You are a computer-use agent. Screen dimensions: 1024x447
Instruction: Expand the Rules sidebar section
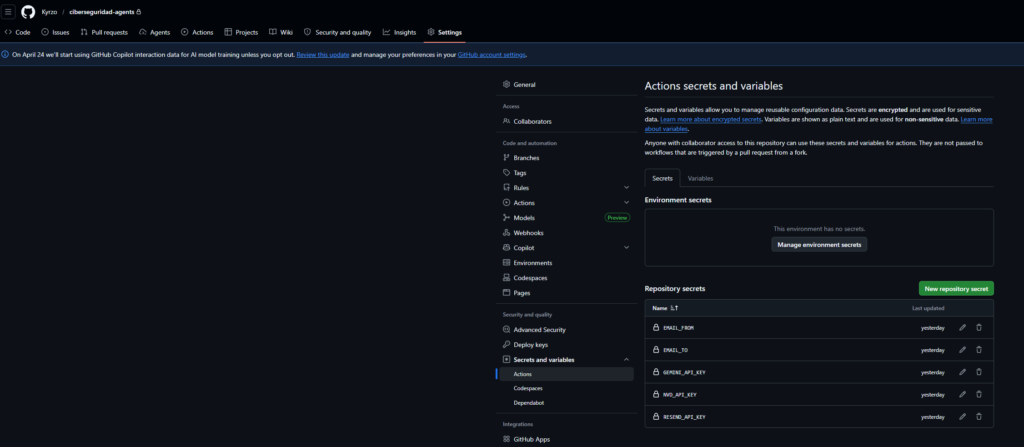(x=626, y=188)
